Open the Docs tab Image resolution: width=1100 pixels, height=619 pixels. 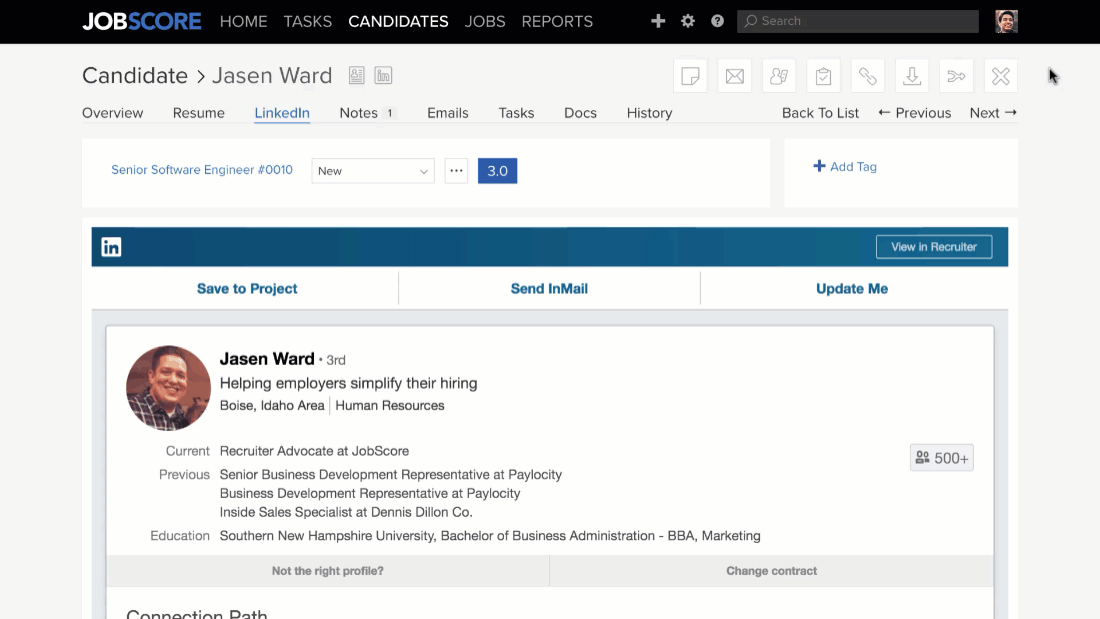coord(580,113)
